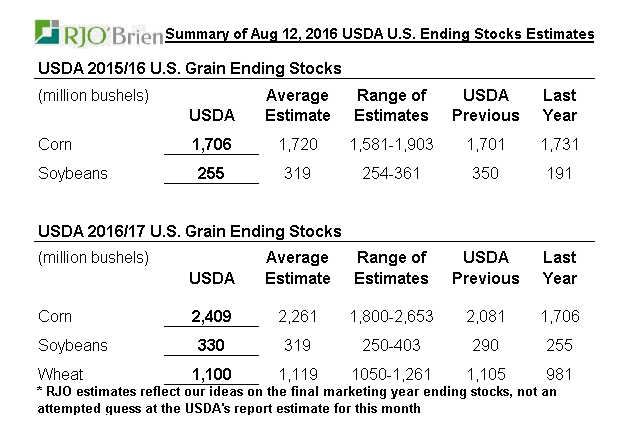Select the 2015/16 Corn average estimate 1,720
Image resolution: width=630 pixels, height=430 pixels.
pyautogui.click(x=297, y=145)
